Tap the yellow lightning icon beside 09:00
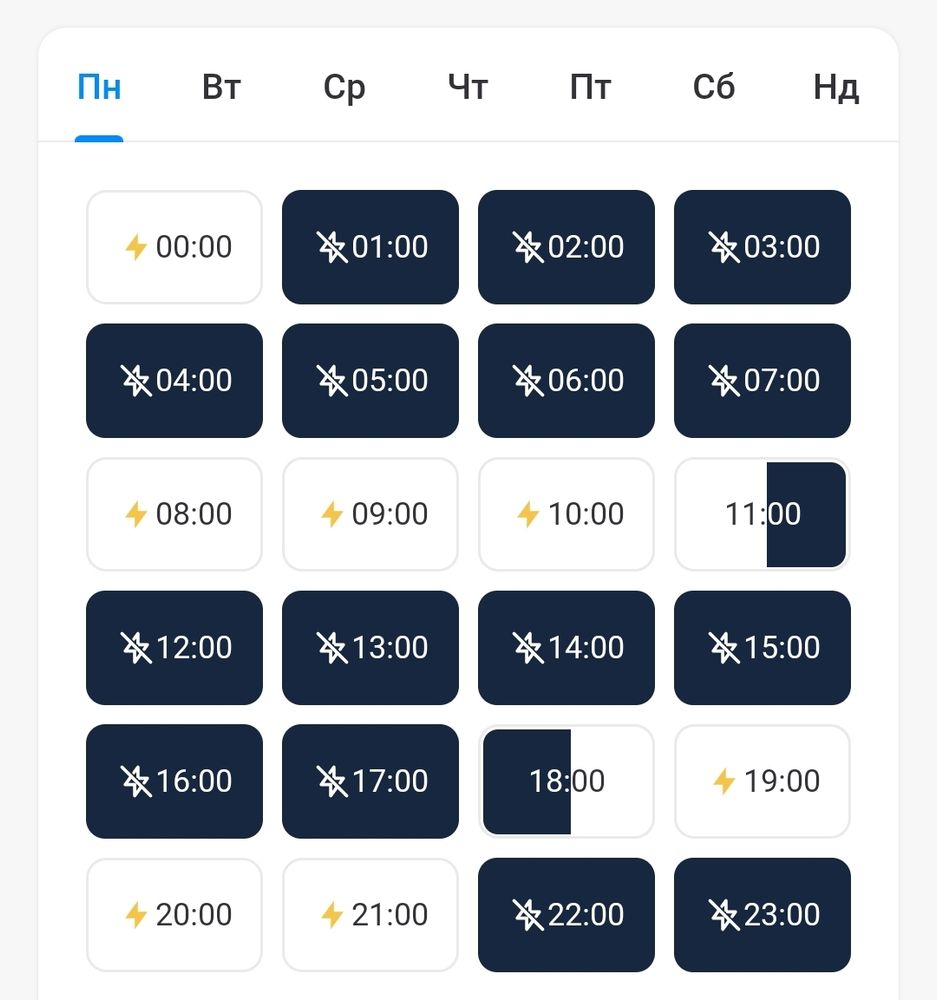 (331, 514)
